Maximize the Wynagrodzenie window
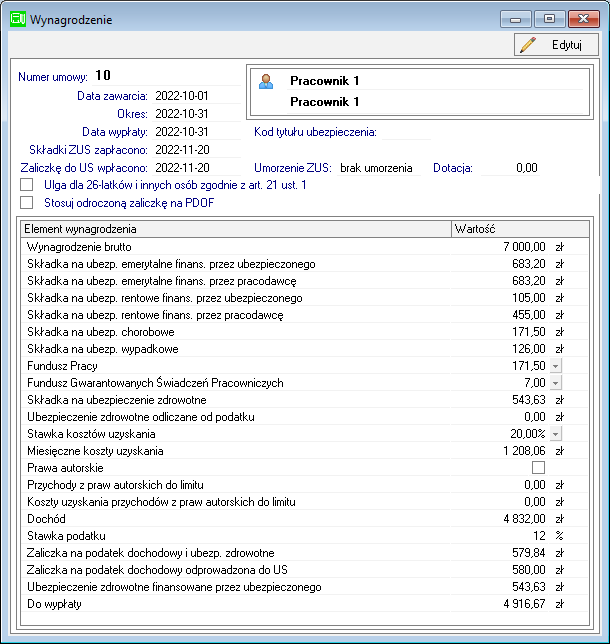The height and width of the screenshot is (644, 610). (x=549, y=19)
